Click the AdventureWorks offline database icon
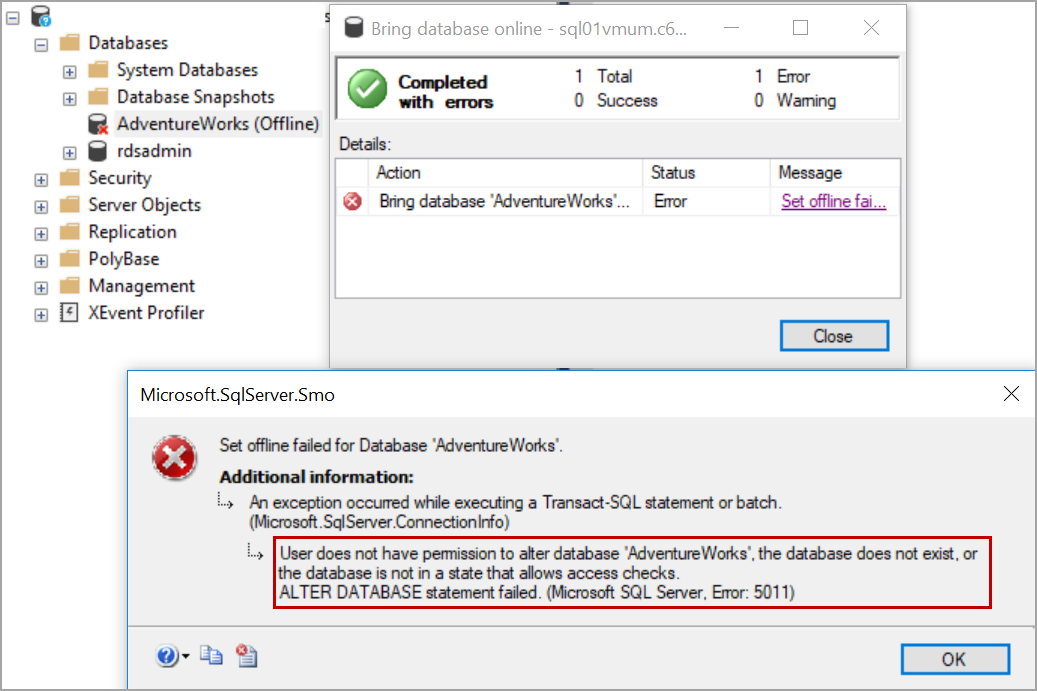The width and height of the screenshot is (1037, 691). (x=98, y=124)
